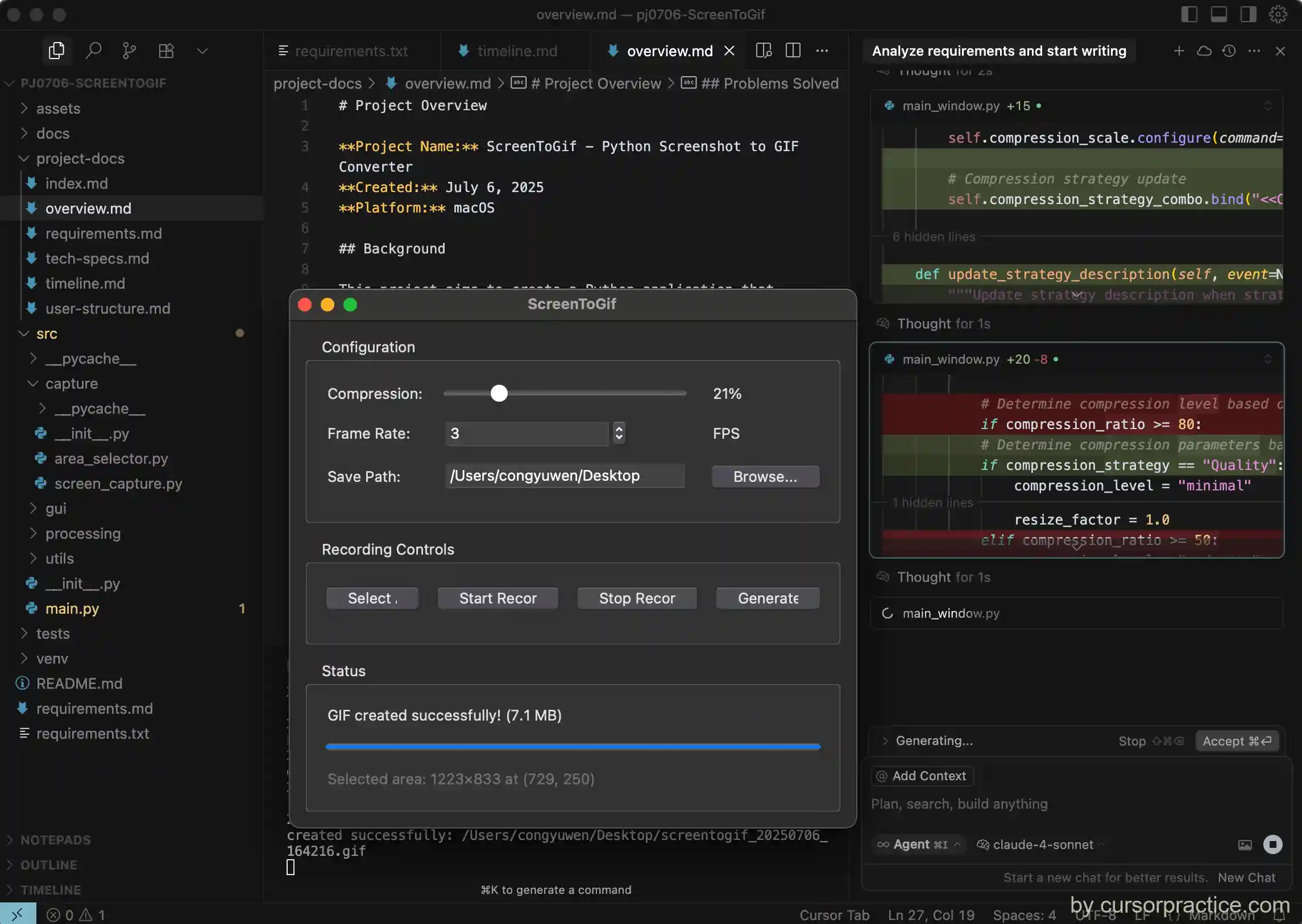Open Agent mode dropdown

[x=919, y=844]
